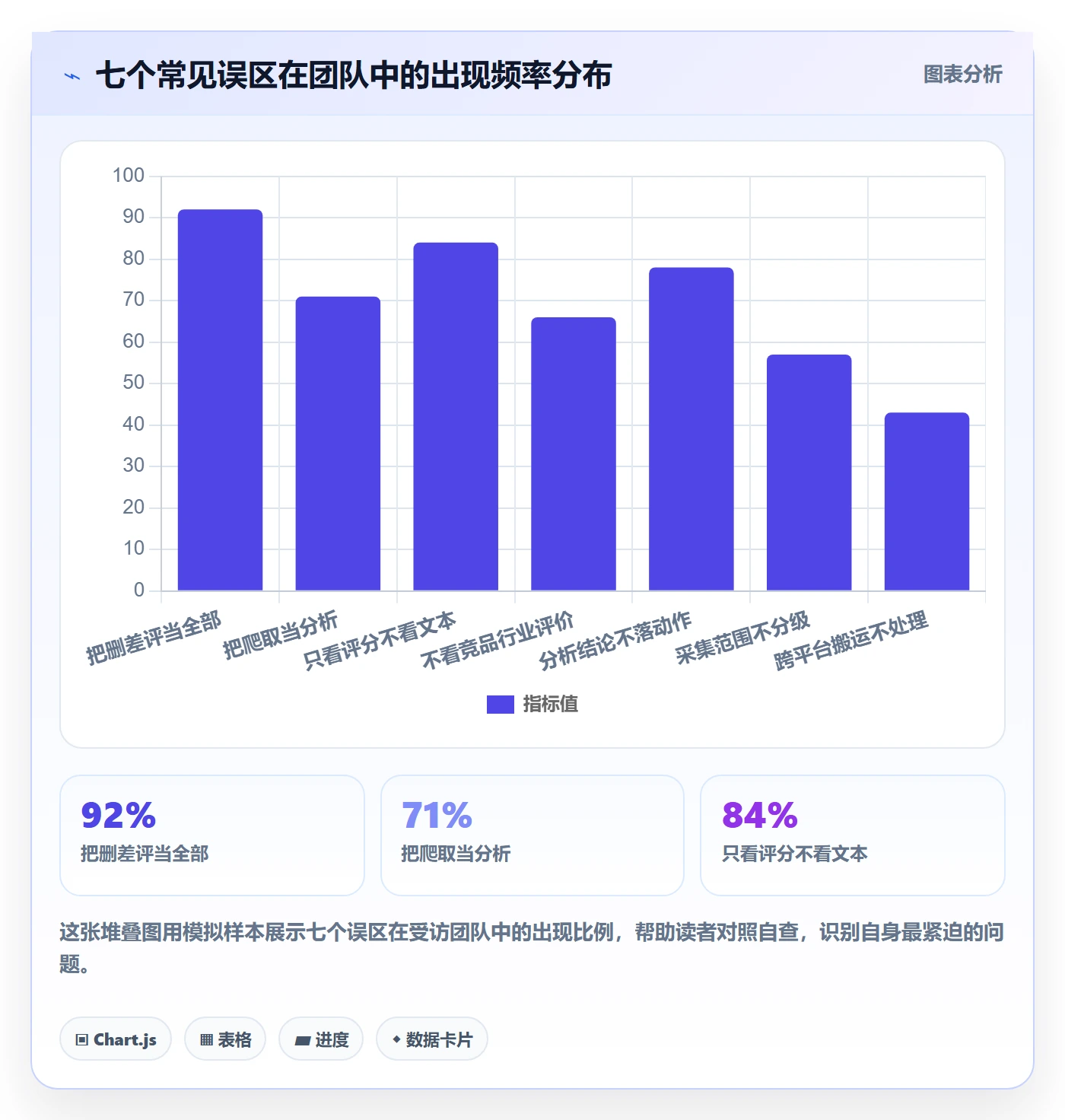The image size is (1065, 1120).
Task: Select the 表格 tag
Action: point(225,1039)
